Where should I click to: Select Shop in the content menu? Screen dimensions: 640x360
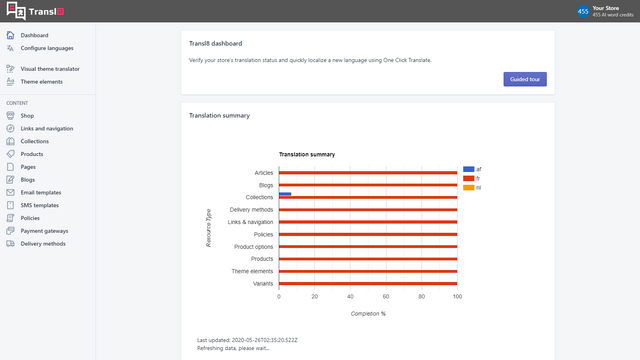click(27, 116)
